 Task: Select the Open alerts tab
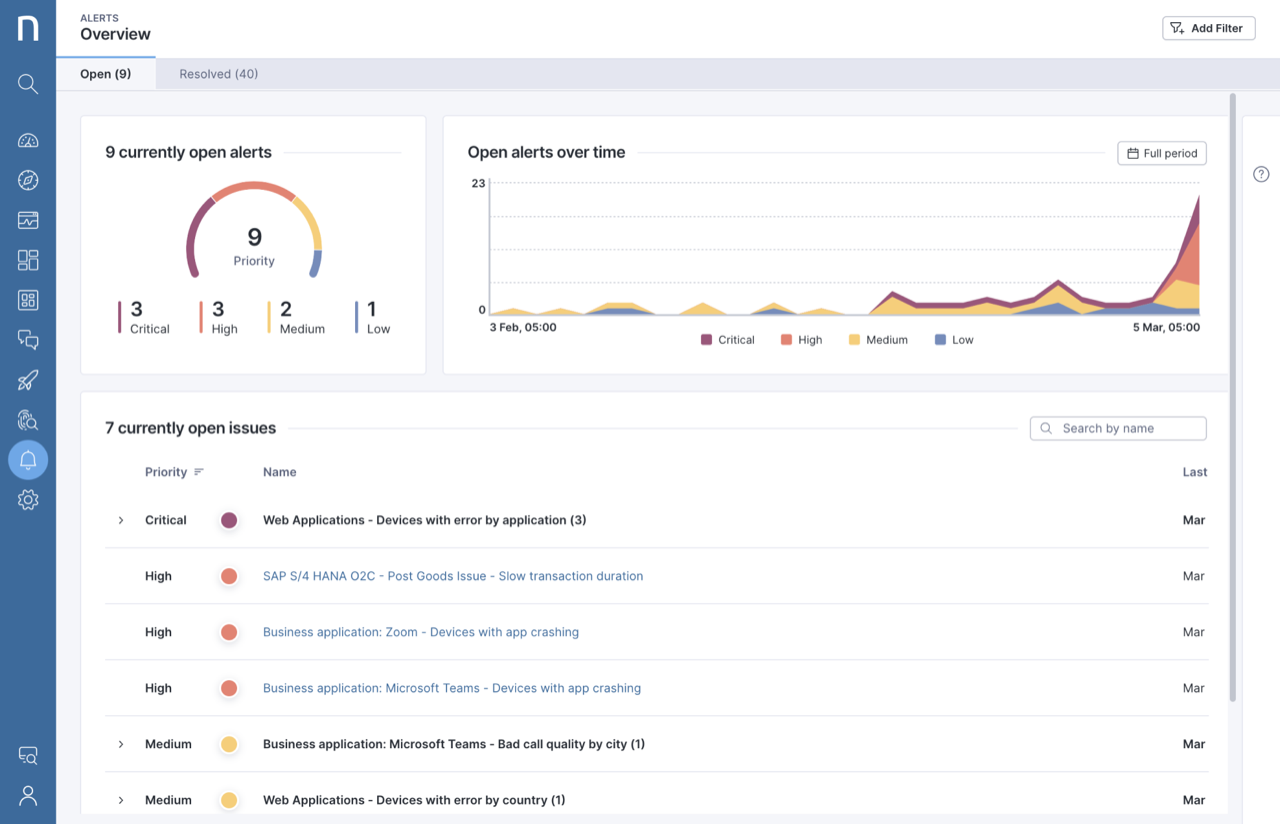106,73
